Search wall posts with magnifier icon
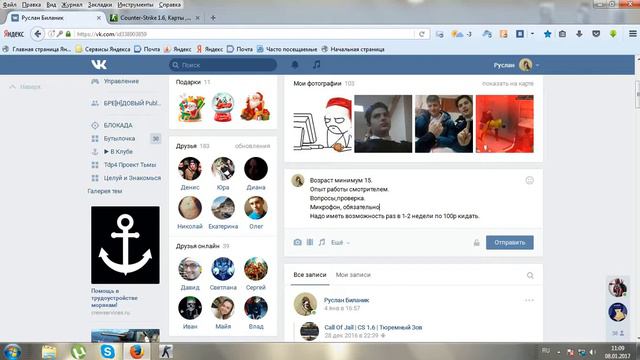The height and width of the screenshot is (360, 640). (x=530, y=276)
